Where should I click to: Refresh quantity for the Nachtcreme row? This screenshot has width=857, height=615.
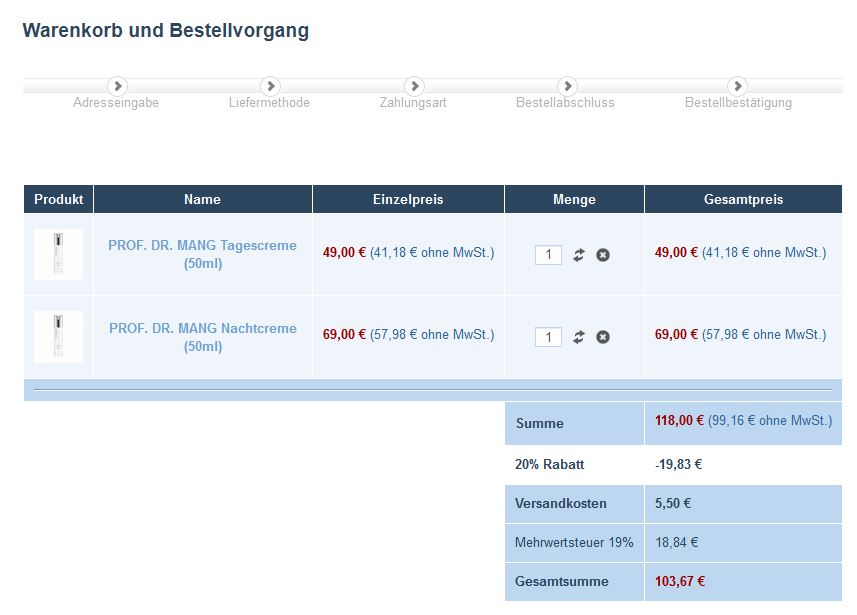coord(579,337)
